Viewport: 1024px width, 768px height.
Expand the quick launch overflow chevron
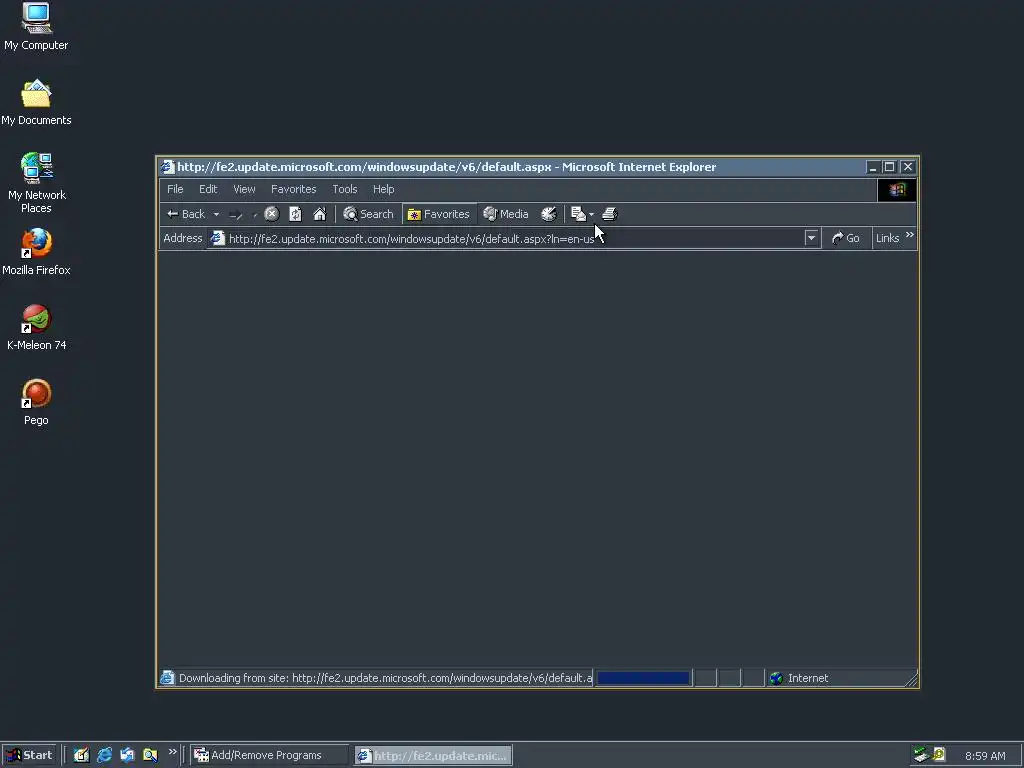point(172,752)
